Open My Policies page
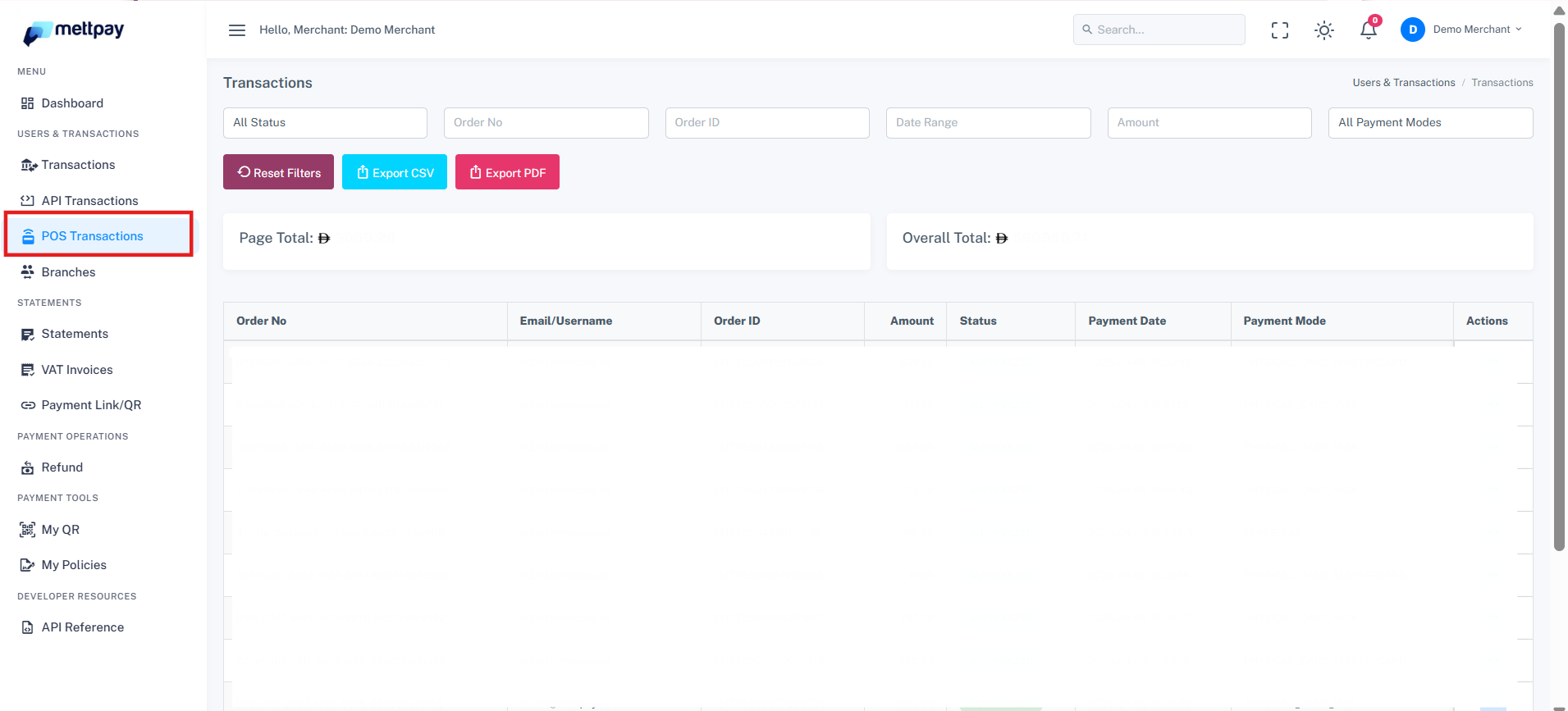1568x711 pixels. click(74, 565)
